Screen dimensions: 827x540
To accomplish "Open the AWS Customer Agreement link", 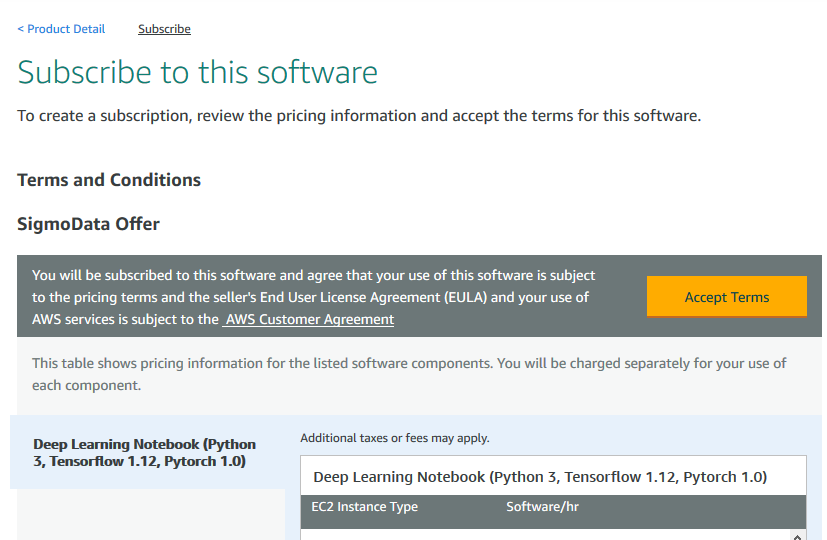I will click(308, 320).
